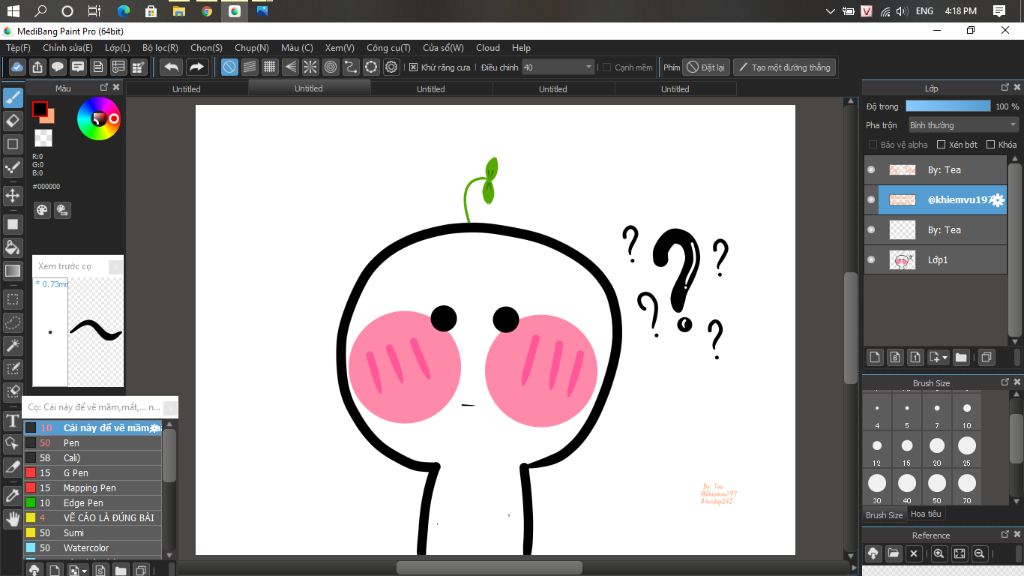Adjust the Độ trong opacity slider

[948, 106]
